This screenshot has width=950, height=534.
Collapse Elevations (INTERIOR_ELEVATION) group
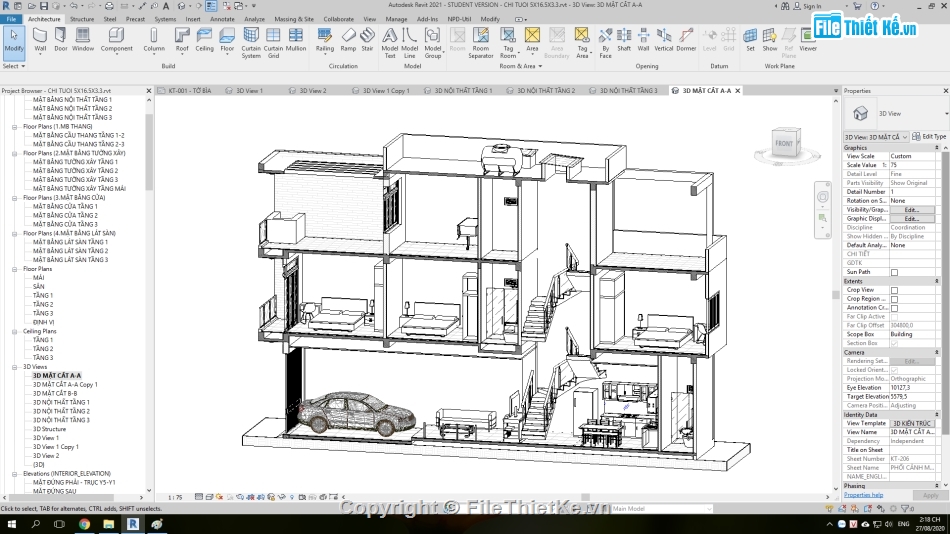click(x=15, y=474)
